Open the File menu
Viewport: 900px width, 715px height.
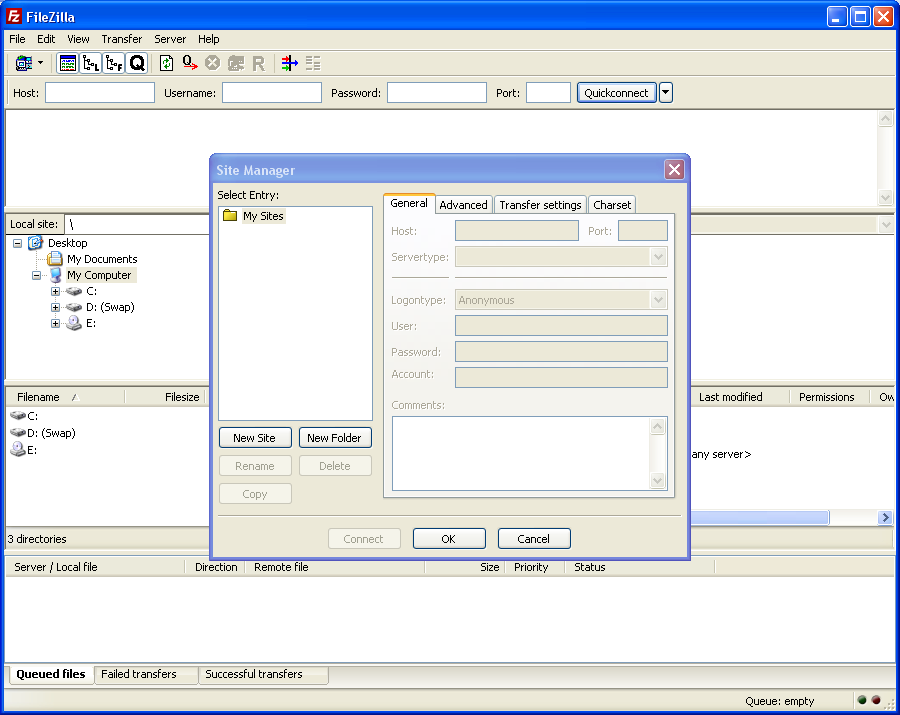point(17,39)
